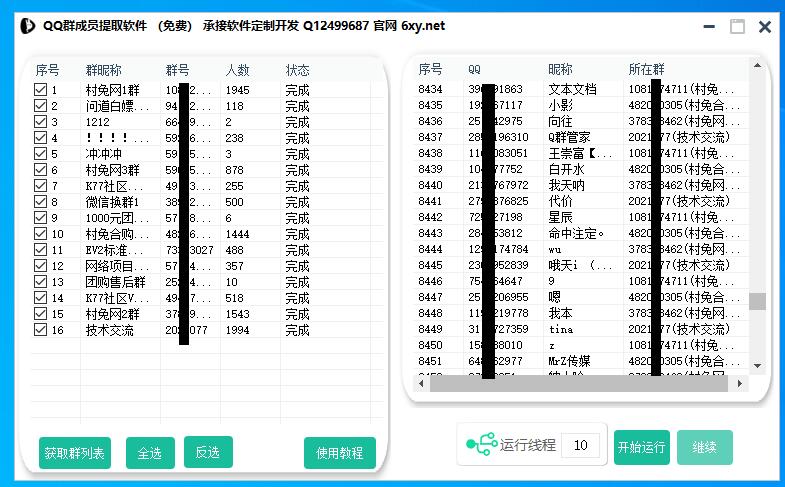The width and height of the screenshot is (785, 487).
Task: Select member nickname MrZ传媒
Action: tap(569, 361)
